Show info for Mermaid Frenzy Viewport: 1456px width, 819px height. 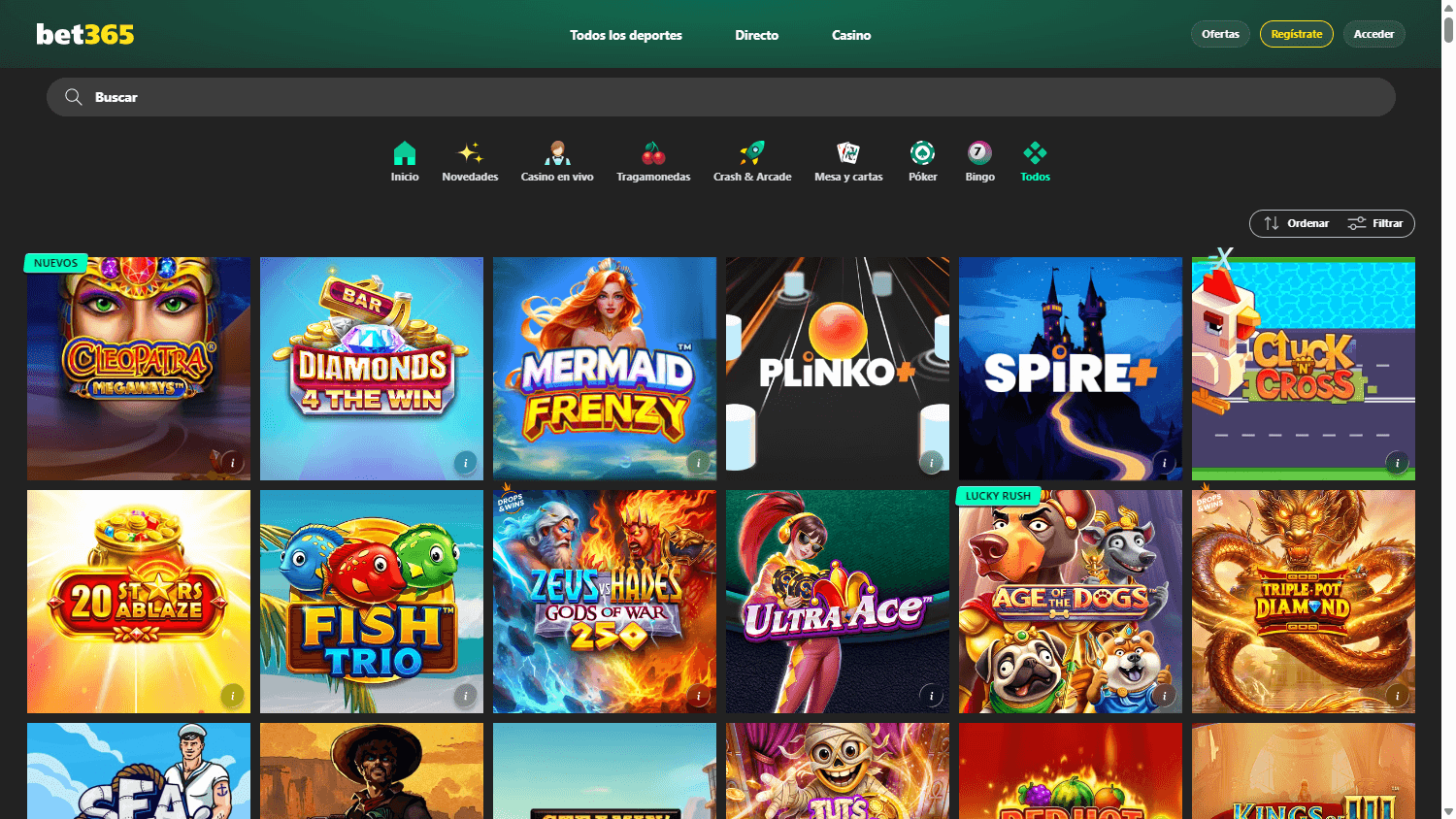698,463
